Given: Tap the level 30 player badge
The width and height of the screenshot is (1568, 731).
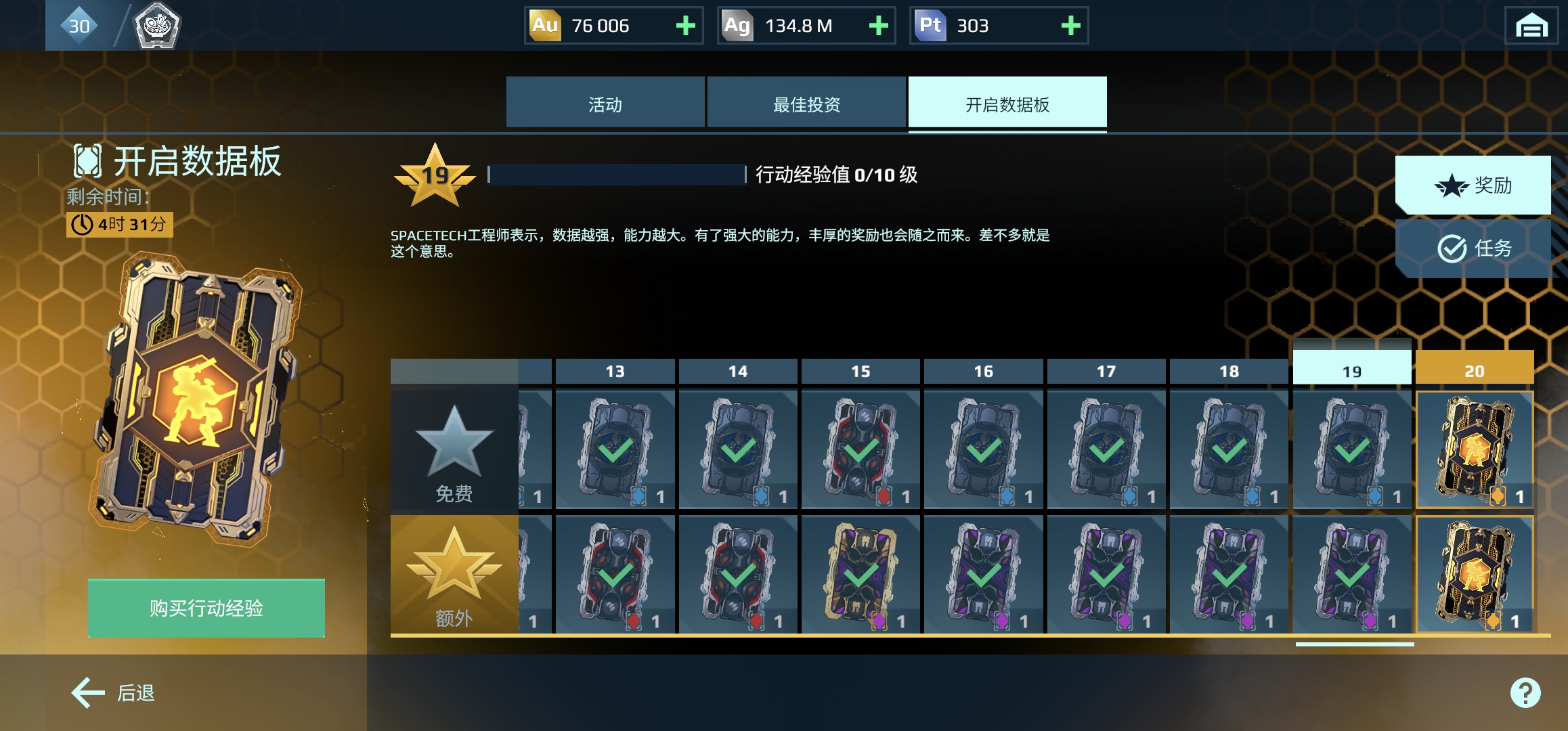Looking at the screenshot, I should pyautogui.click(x=79, y=26).
